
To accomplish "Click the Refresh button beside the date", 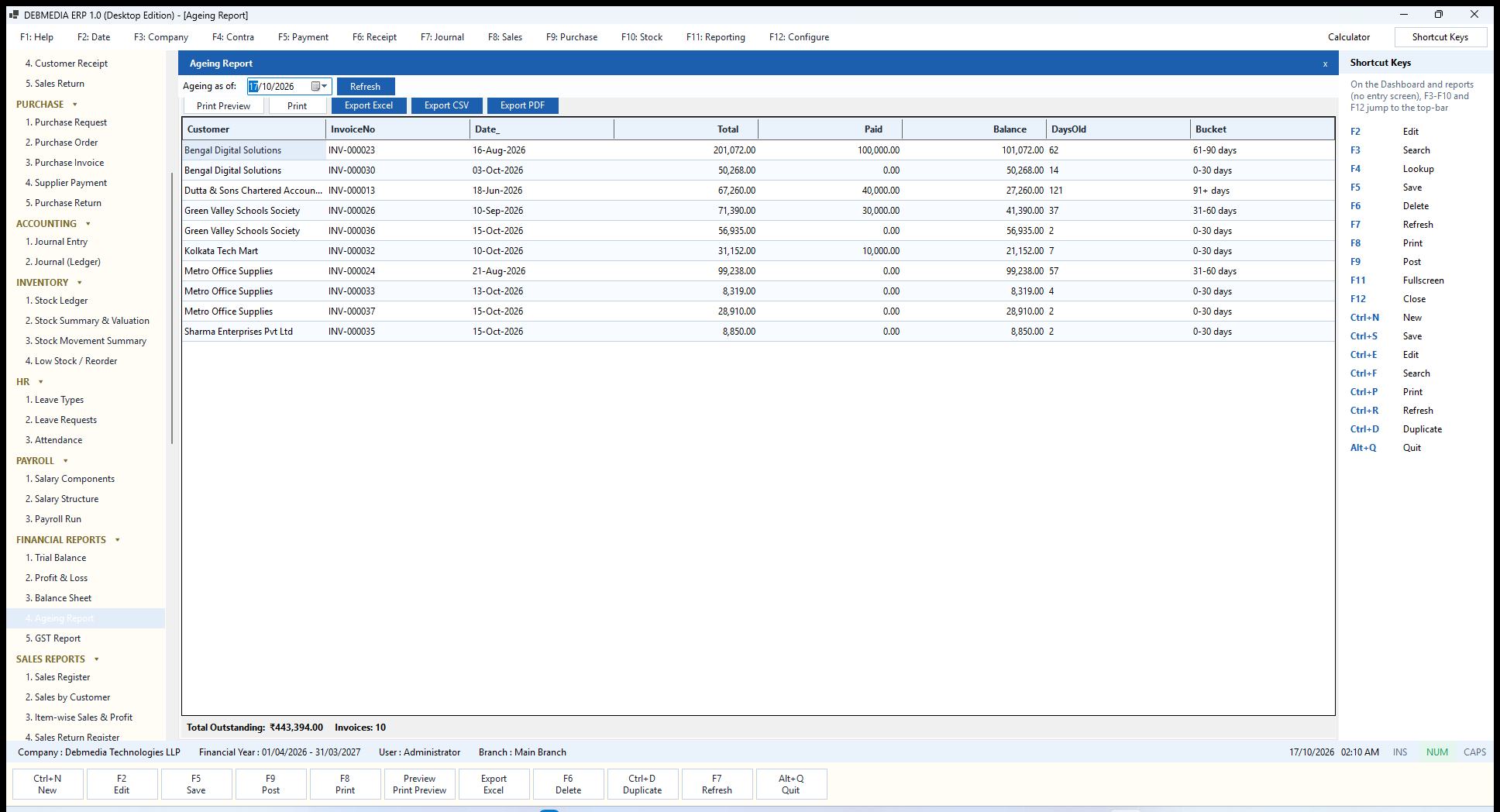I will [365, 87].
